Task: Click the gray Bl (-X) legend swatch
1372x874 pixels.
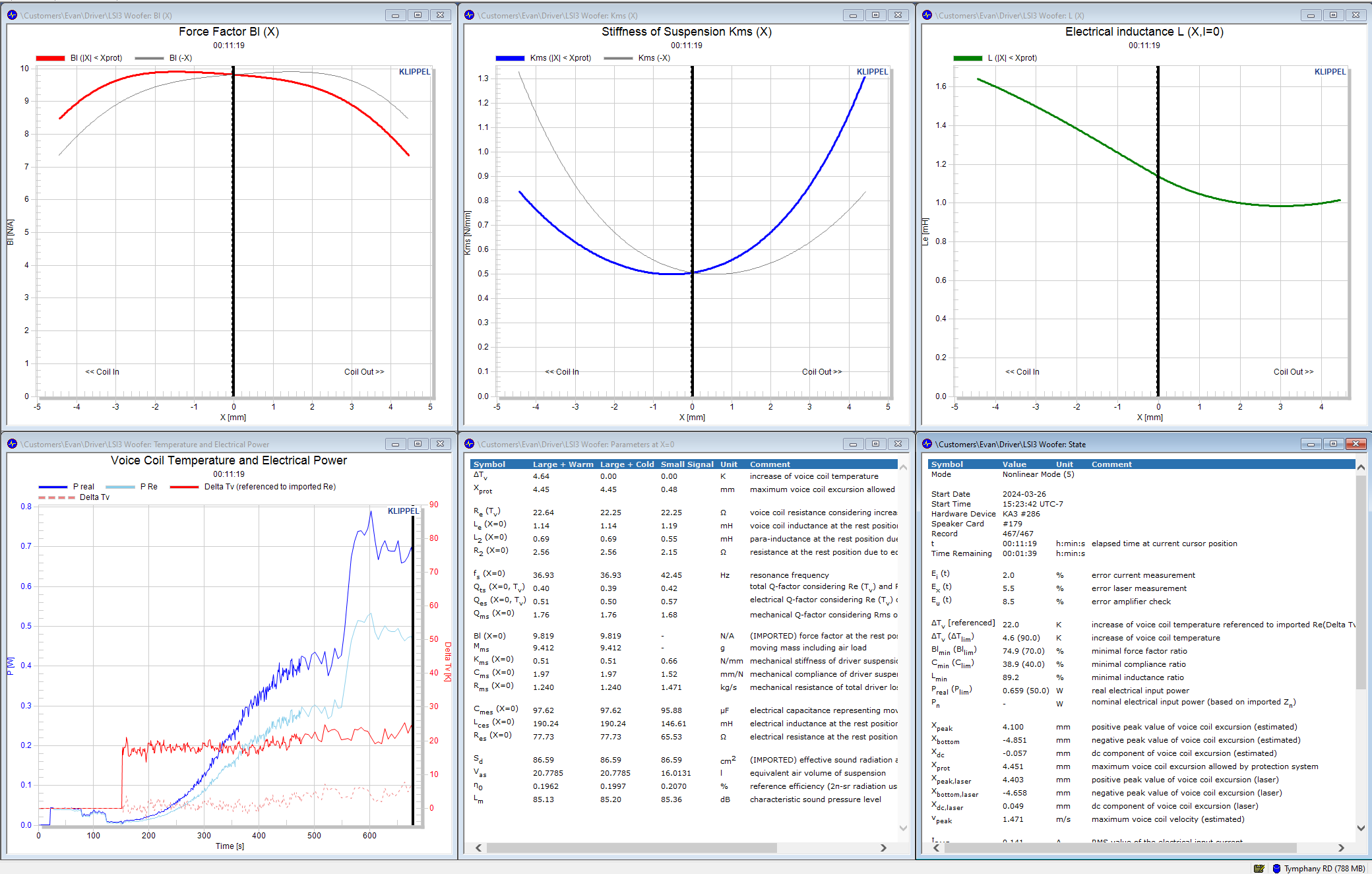Action: click(x=149, y=58)
